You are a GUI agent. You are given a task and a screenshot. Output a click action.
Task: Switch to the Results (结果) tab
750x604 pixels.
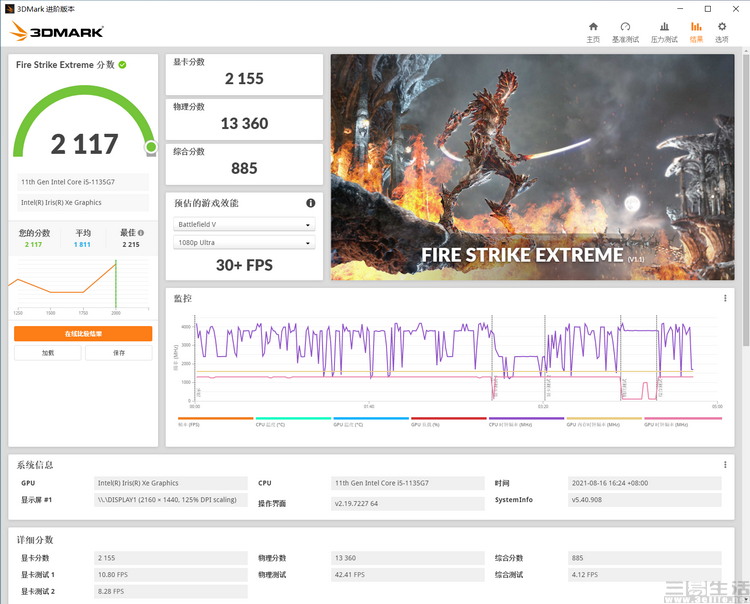click(x=696, y=32)
